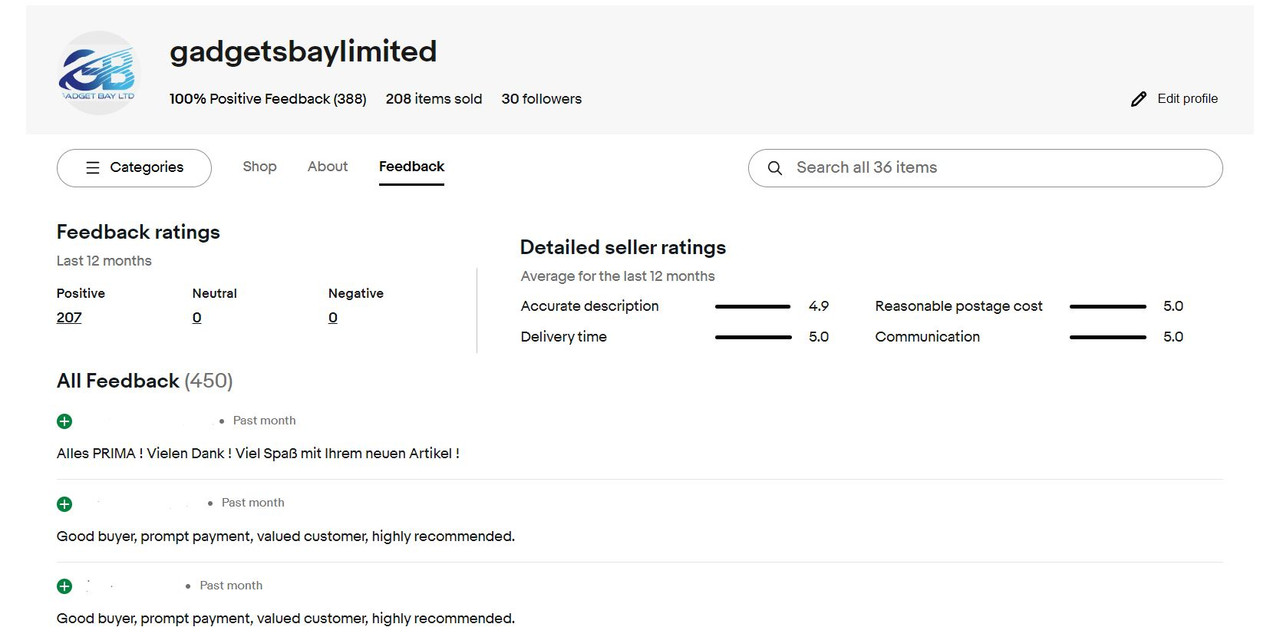Click the Accurate description rating bar
This screenshot has height=634, width=1280.
point(753,307)
